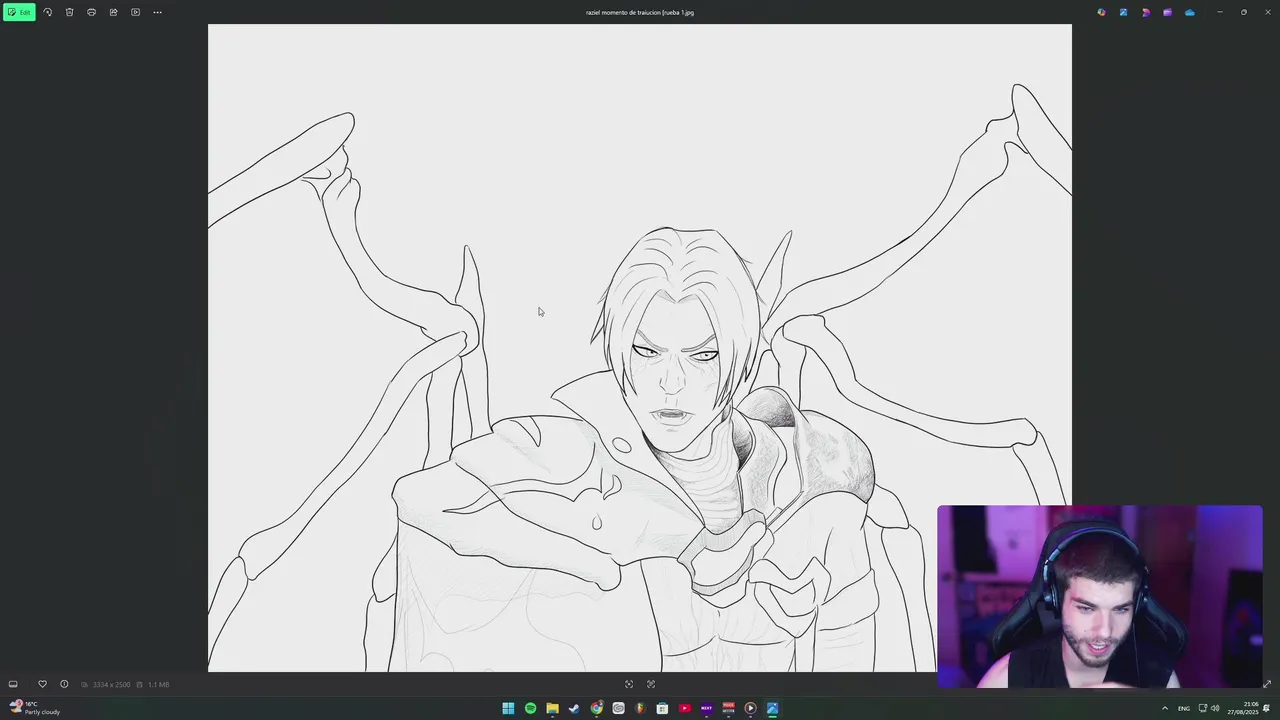Viewport: 1280px width, 720px height.
Task: Click the 1.1 MB file size
Action: coord(158,684)
